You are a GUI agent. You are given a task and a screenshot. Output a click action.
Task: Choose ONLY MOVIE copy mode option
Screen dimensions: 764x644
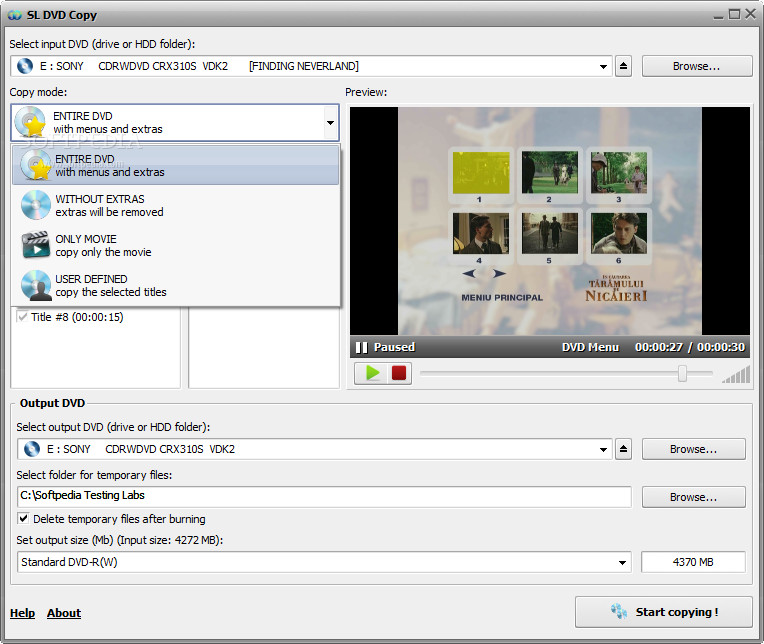click(175, 245)
